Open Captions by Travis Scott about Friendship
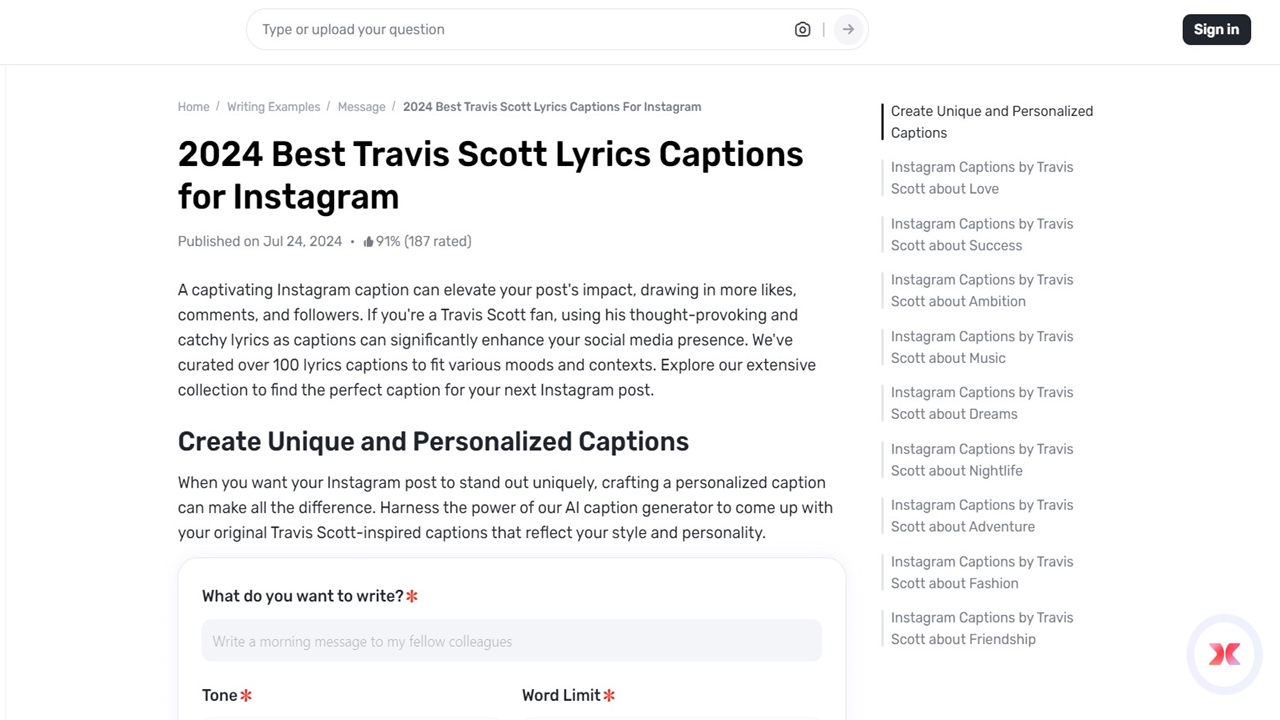1280x720 pixels. tap(981, 628)
